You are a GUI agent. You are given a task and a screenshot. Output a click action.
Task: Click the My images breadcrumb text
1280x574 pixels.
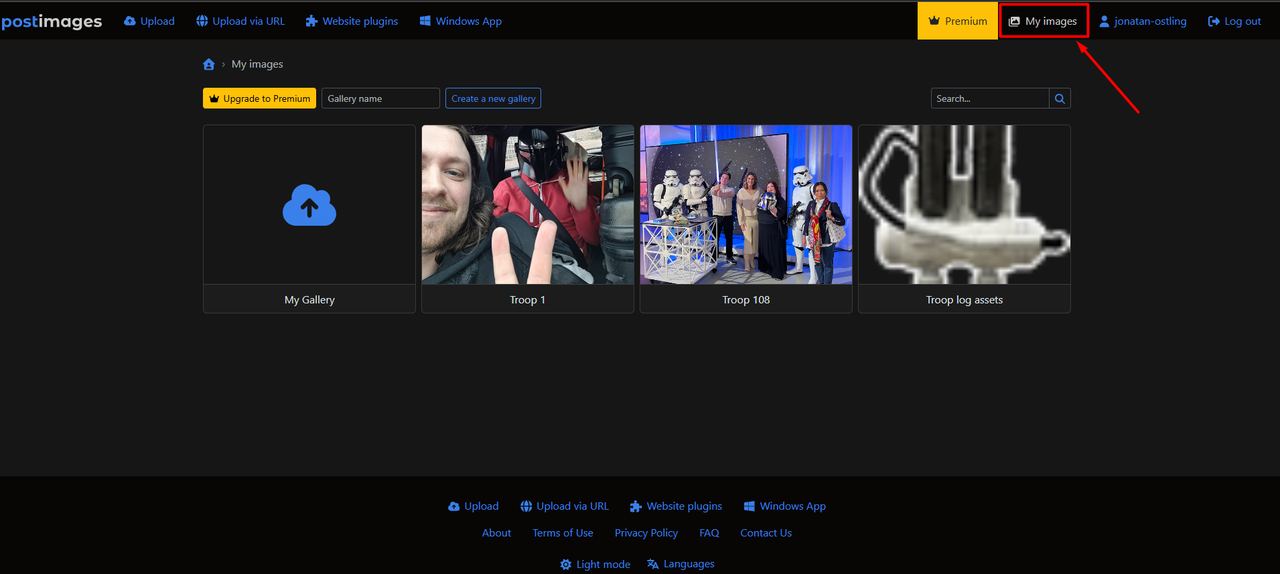pos(257,64)
